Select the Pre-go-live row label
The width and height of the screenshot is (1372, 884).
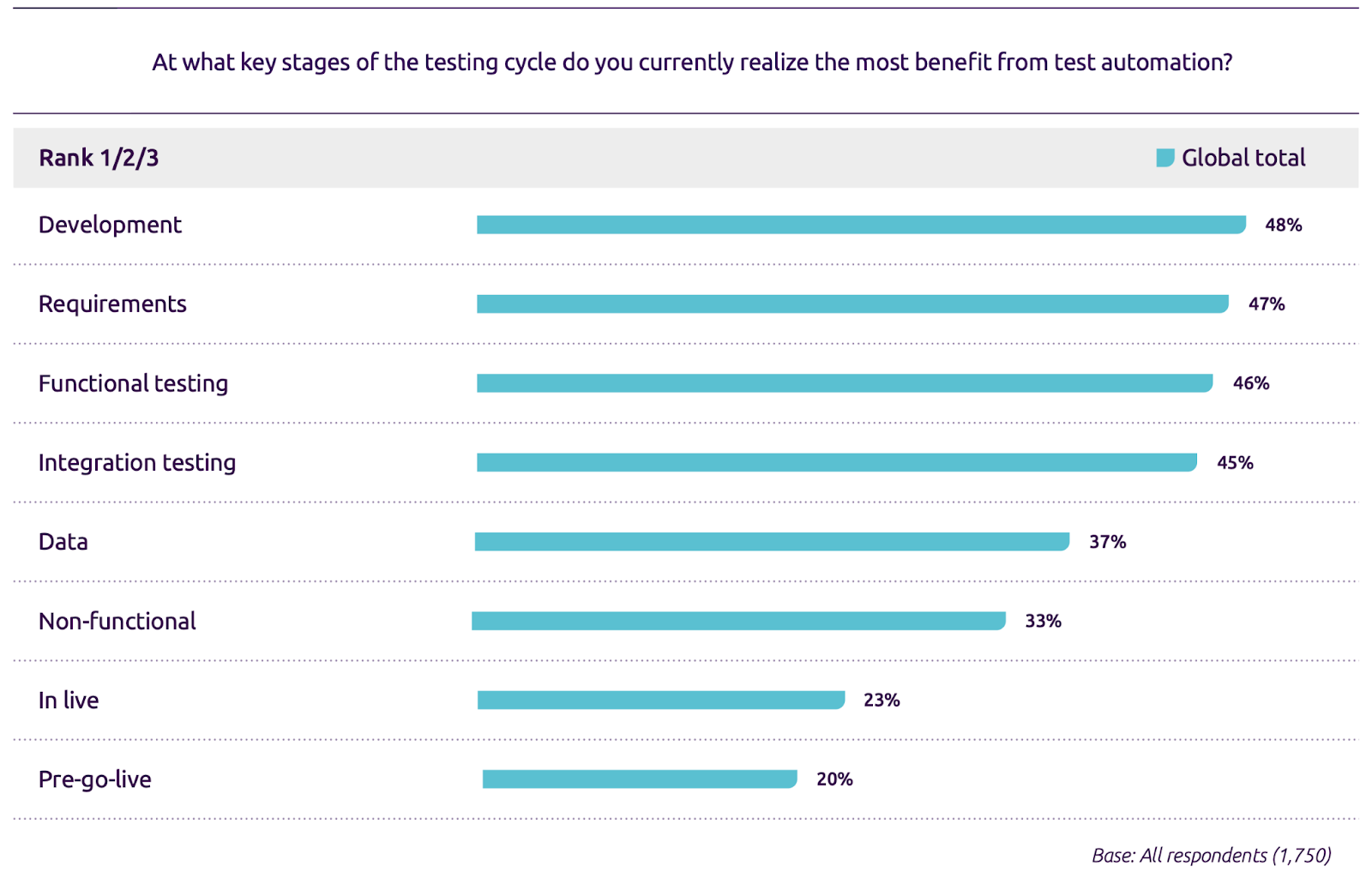coord(95,779)
